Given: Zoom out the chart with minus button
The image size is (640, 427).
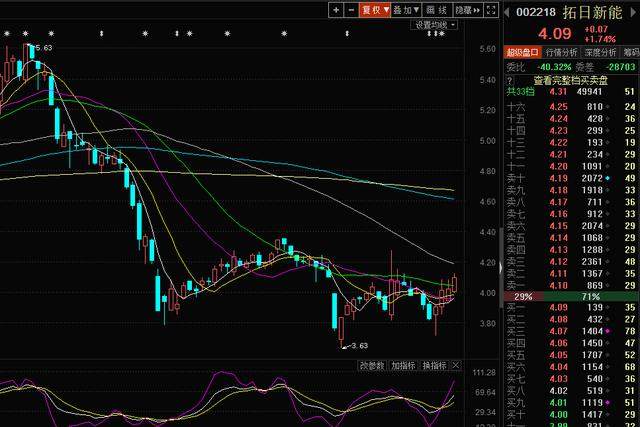Looking at the screenshot, I should [x=351, y=10].
